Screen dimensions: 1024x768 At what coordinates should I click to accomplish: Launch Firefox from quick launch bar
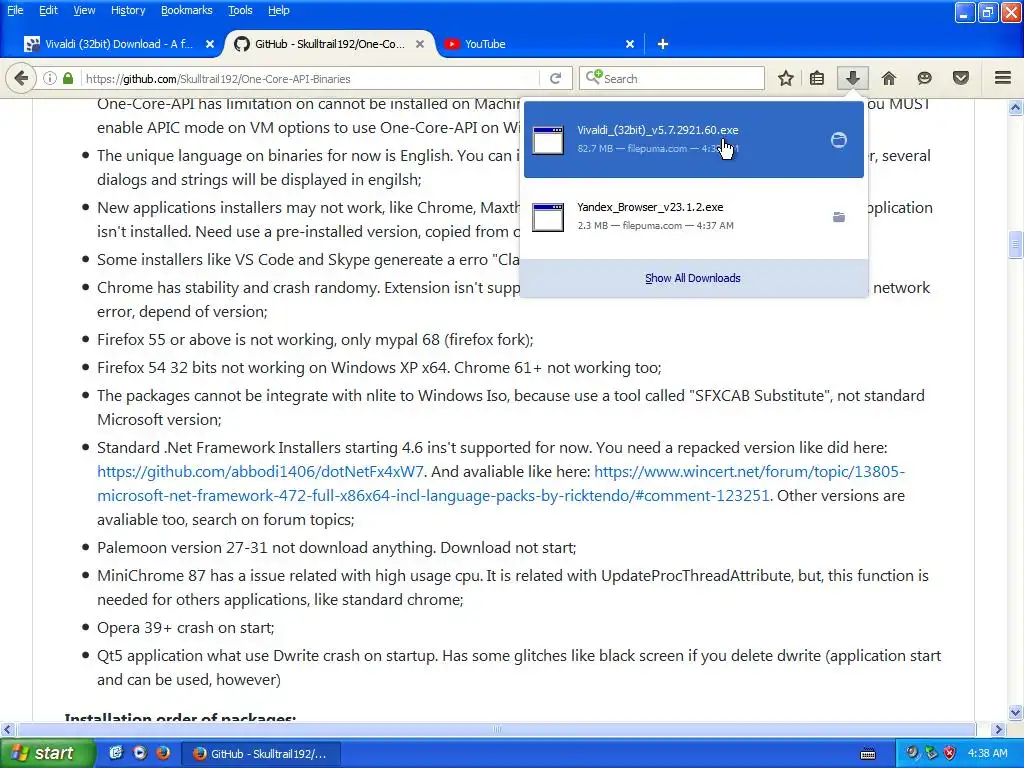pos(163,752)
